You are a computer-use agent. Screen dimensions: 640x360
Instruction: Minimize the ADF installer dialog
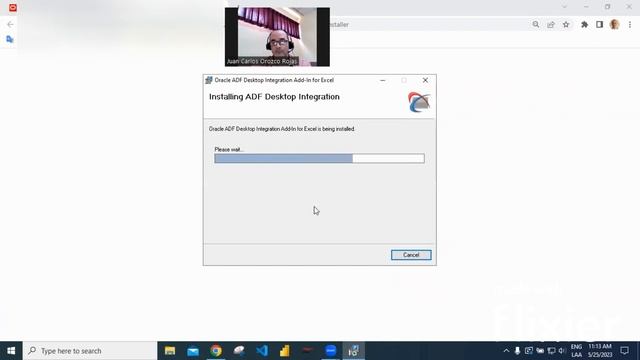pyautogui.click(x=382, y=80)
